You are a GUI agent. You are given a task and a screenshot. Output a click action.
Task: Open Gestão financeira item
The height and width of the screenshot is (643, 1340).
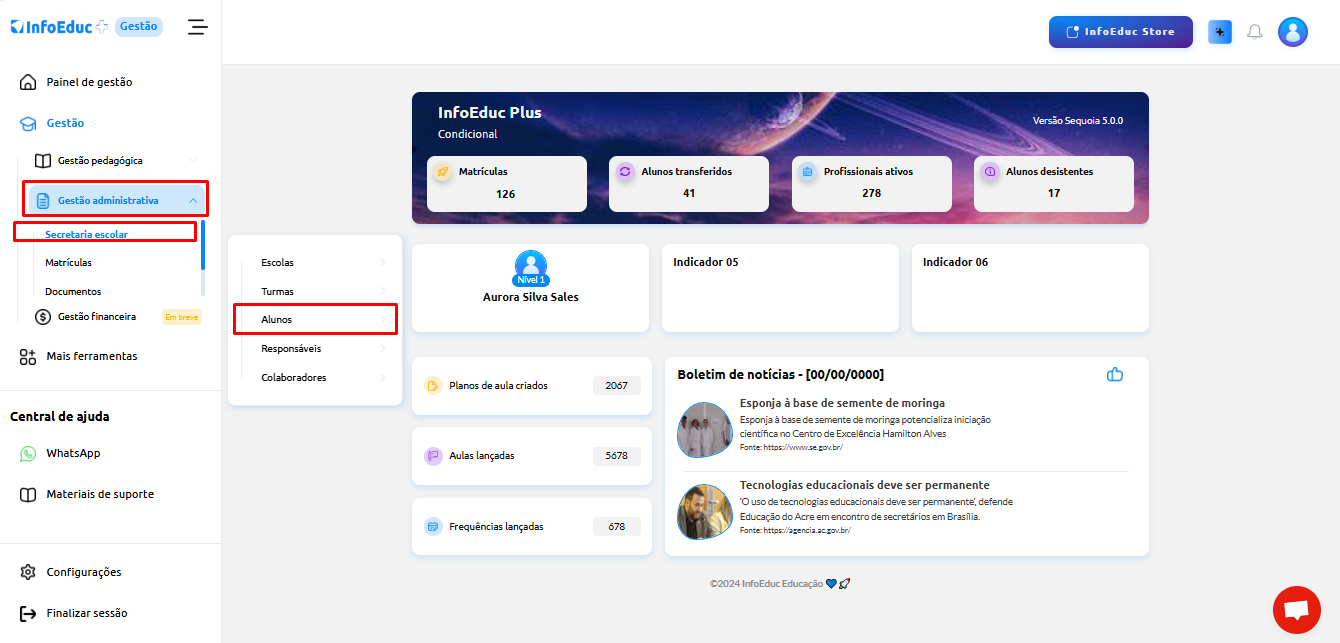coord(97,317)
